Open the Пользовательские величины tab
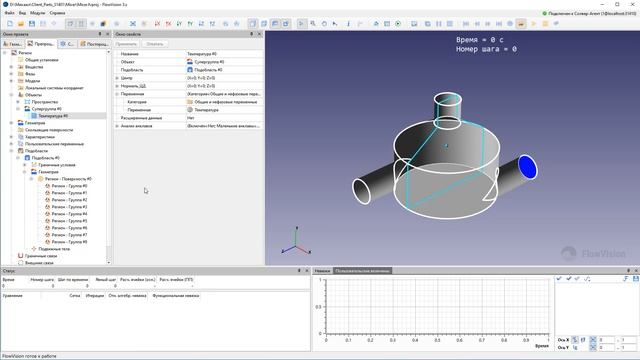The image size is (640, 360). (362, 271)
